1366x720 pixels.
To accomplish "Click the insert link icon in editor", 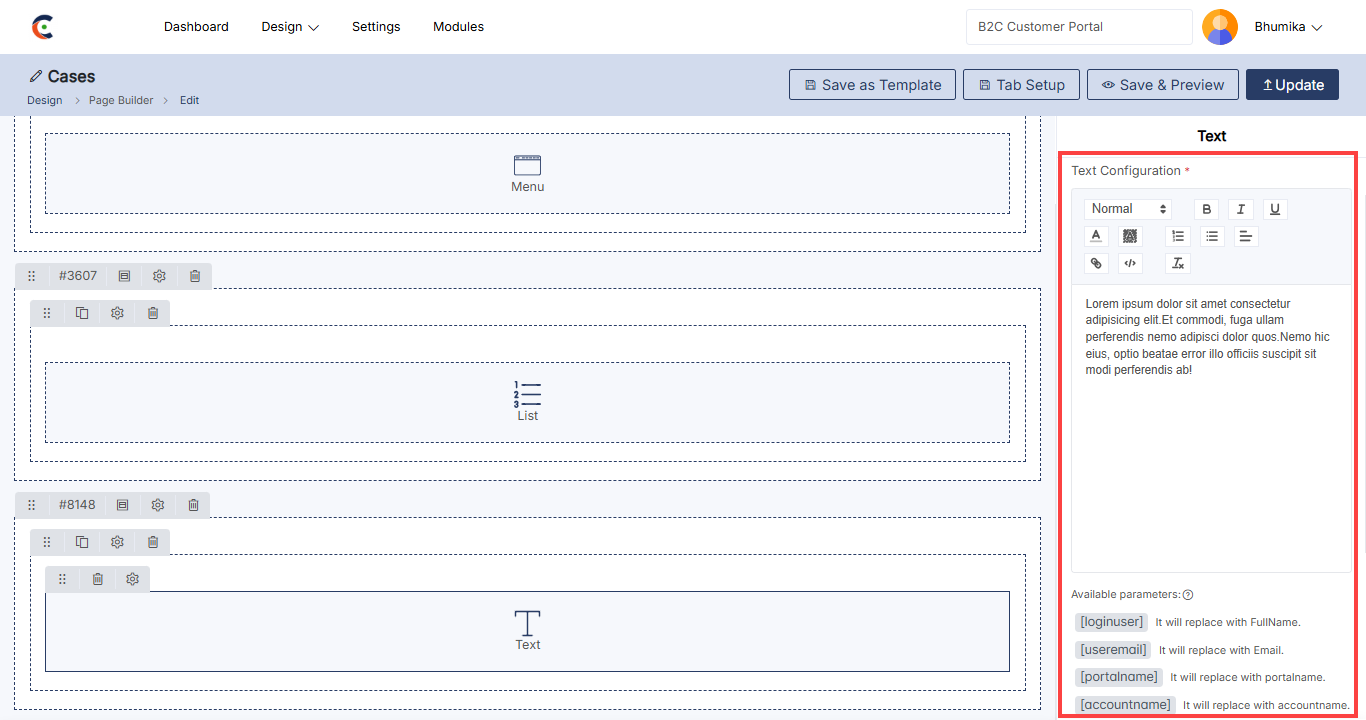I will [1097, 264].
